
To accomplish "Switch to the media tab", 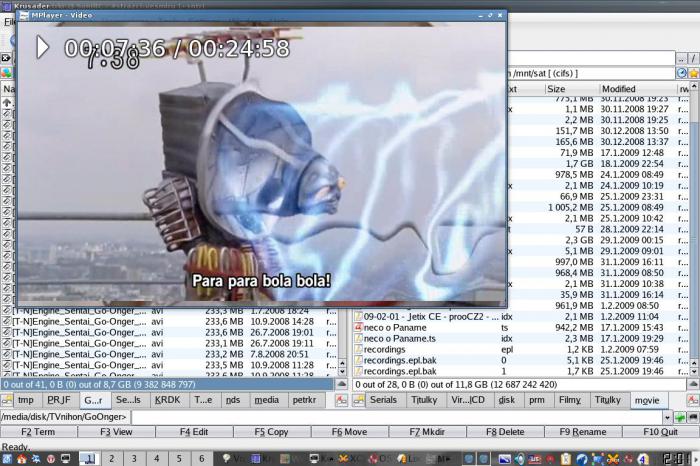I will (267, 400).
